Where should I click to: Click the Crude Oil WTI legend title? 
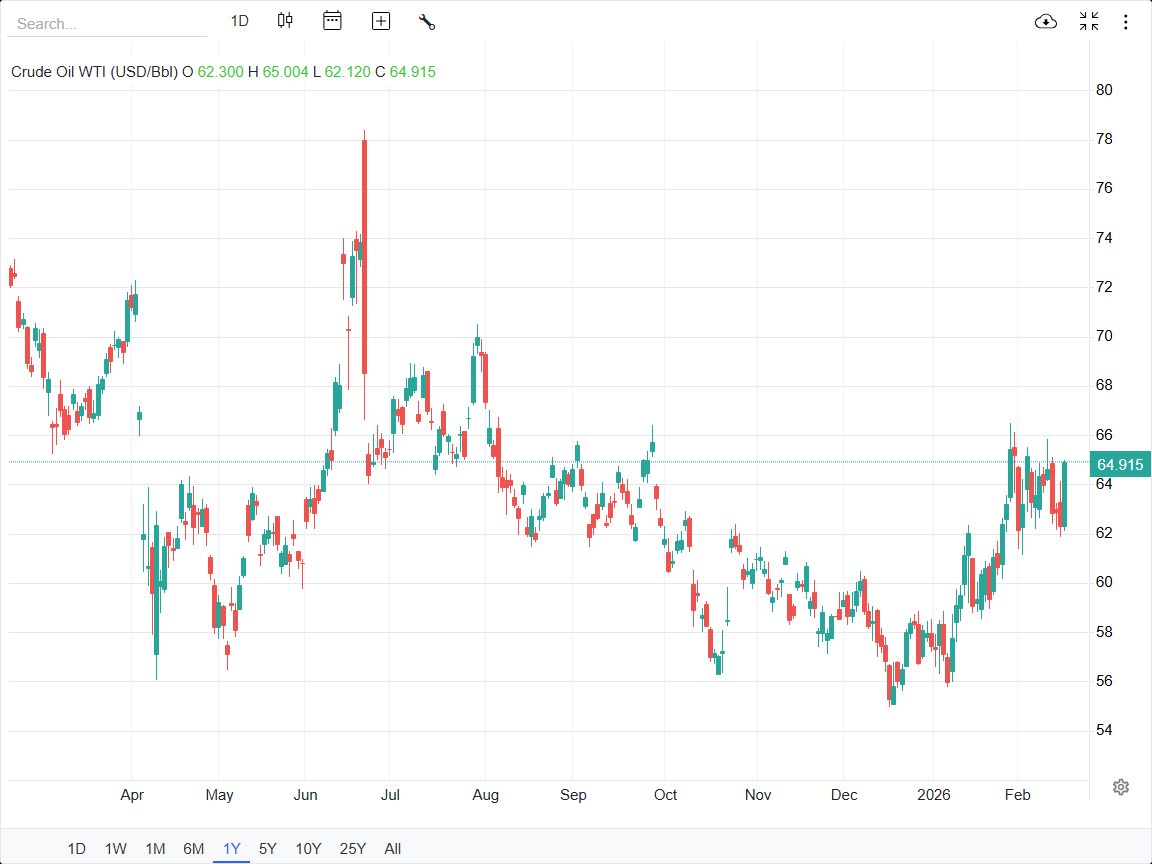pos(94,72)
